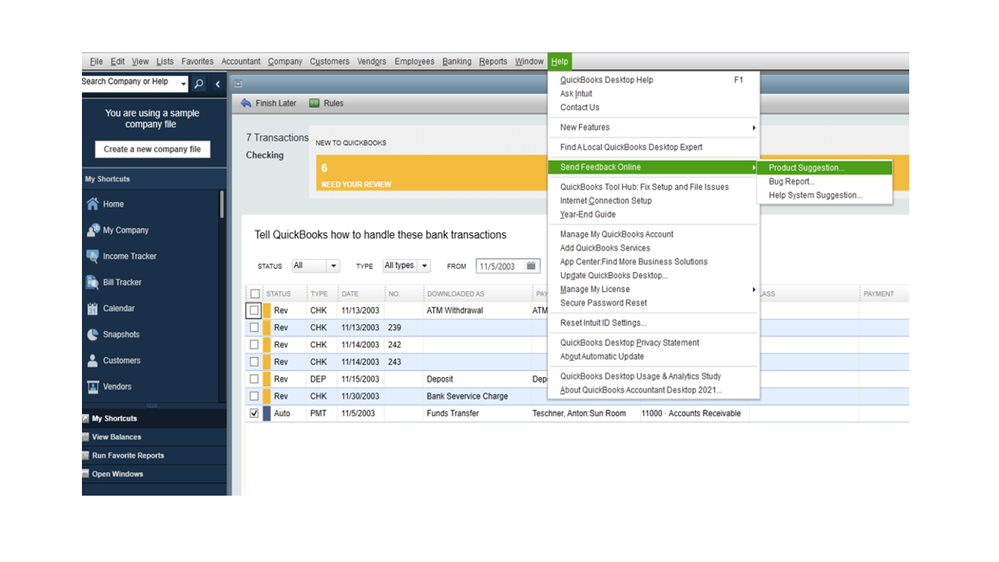This screenshot has height=562, width=999.
Task: Click the Run Favorite Reports icon
Action: (85, 456)
